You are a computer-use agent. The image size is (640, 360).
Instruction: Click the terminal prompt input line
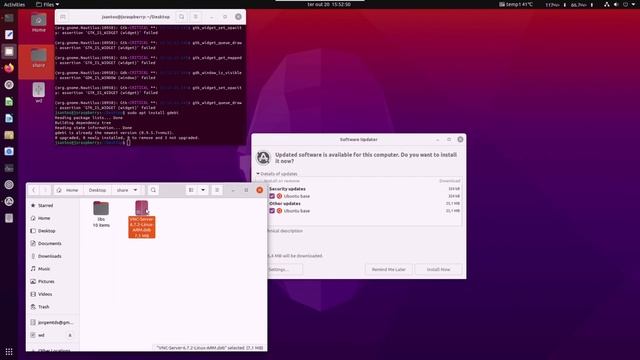150,142
